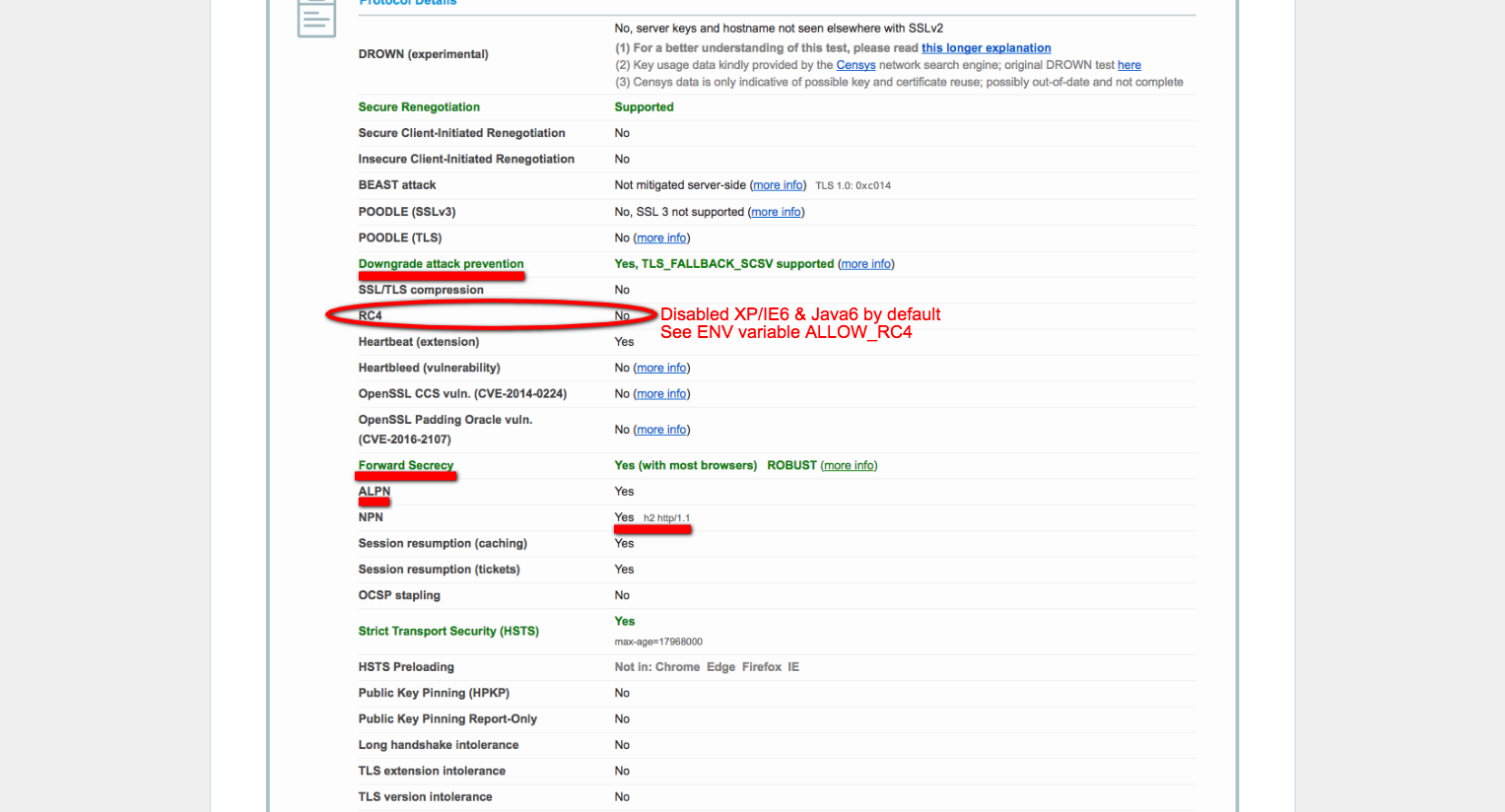Image resolution: width=1505 pixels, height=812 pixels.
Task: Open TLS_FALLBACK_SCSV more info link
Action: pyautogui.click(x=866, y=264)
